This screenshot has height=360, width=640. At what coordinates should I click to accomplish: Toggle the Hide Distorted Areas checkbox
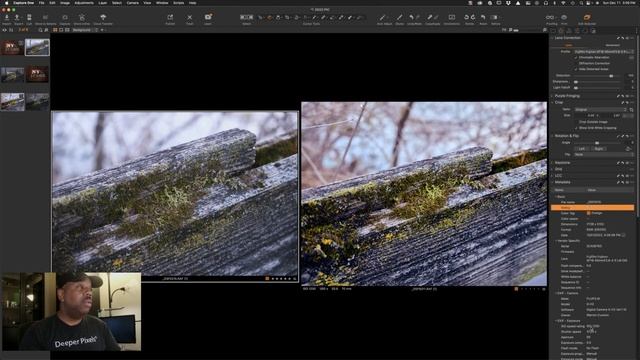coord(576,69)
